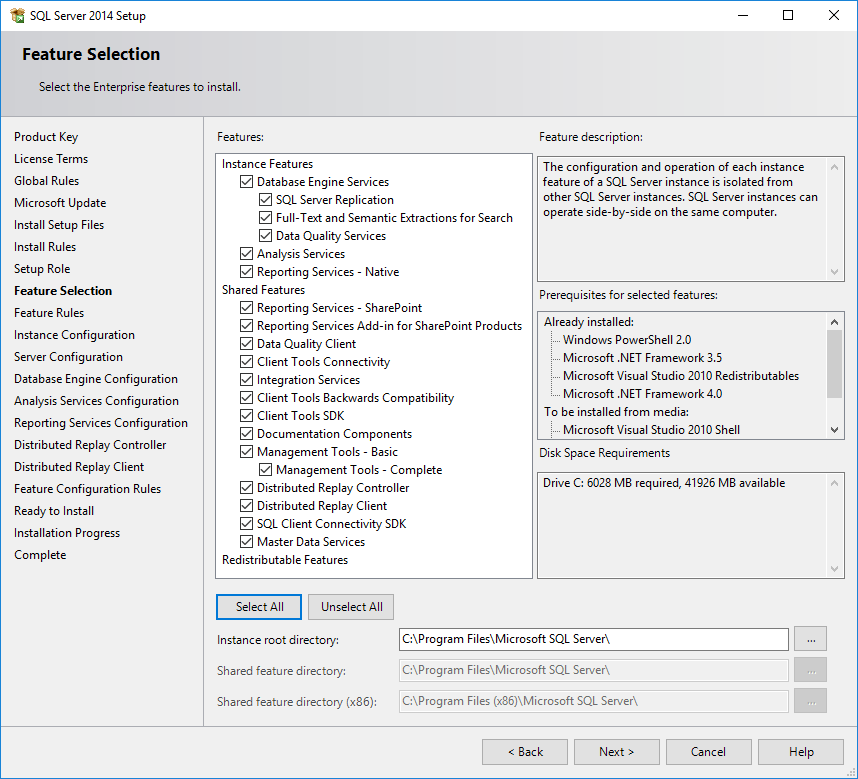Minimize the setup window
This screenshot has width=858, height=779.
(743, 15)
